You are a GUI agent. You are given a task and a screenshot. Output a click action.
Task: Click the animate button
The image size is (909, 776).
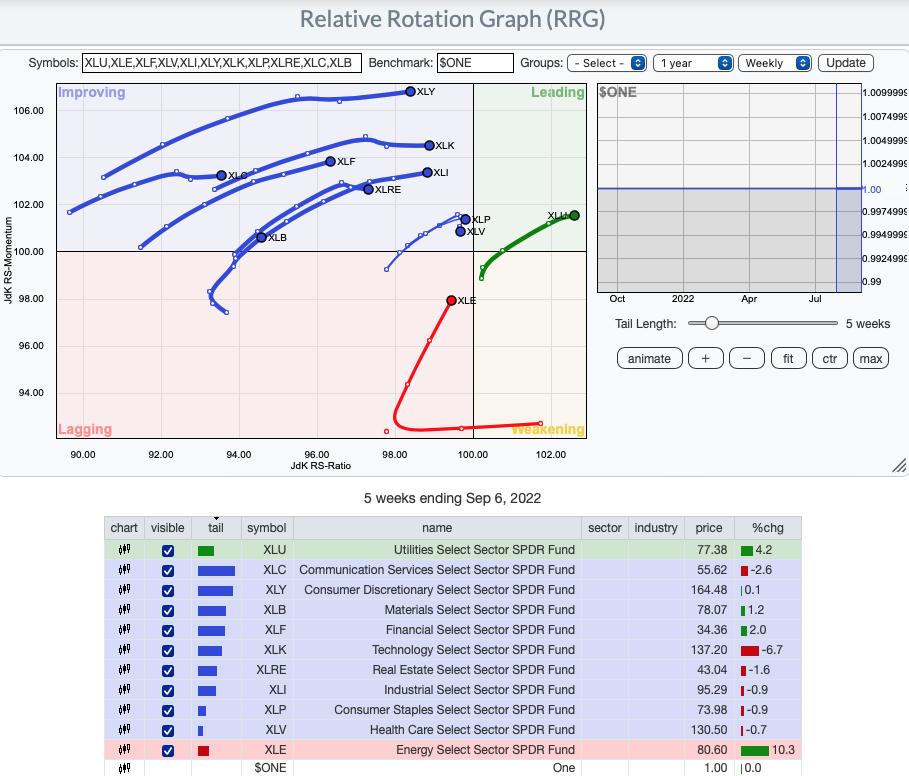[x=650, y=359]
